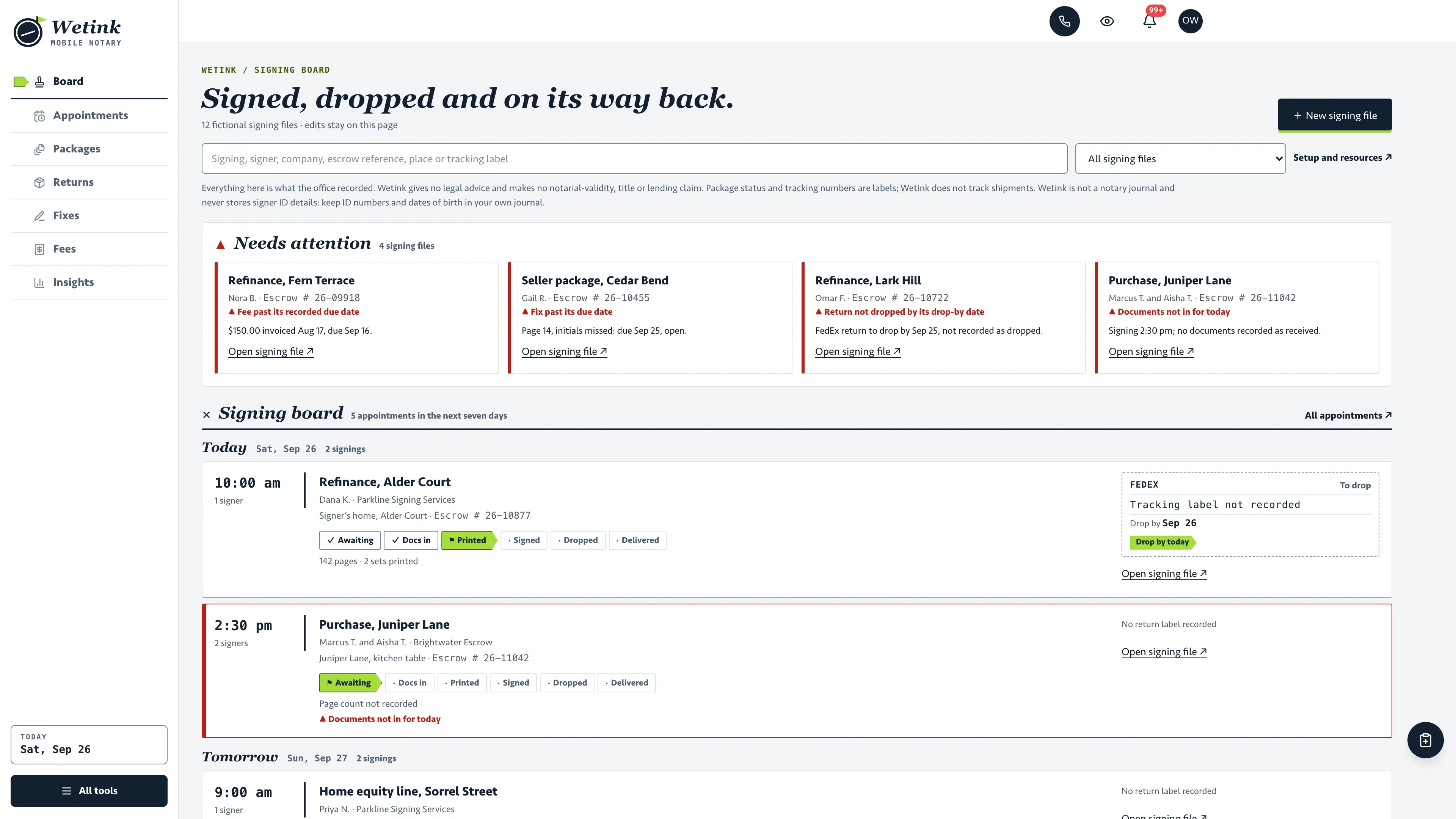Open Fixes in the sidebar
Viewport: 1456px width, 819px height.
click(89, 215)
